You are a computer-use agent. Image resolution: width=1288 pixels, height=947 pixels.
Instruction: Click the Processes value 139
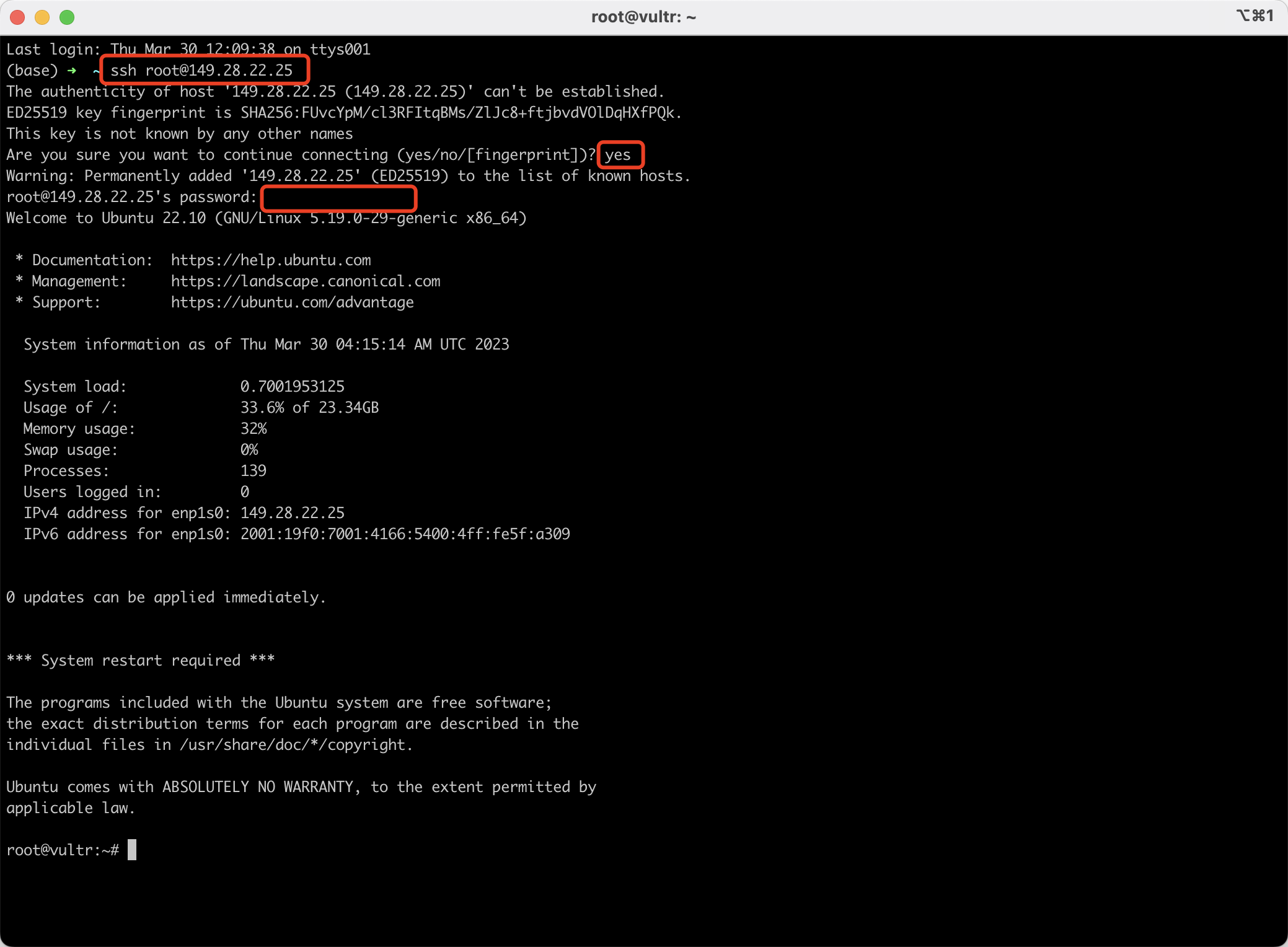tap(254, 471)
